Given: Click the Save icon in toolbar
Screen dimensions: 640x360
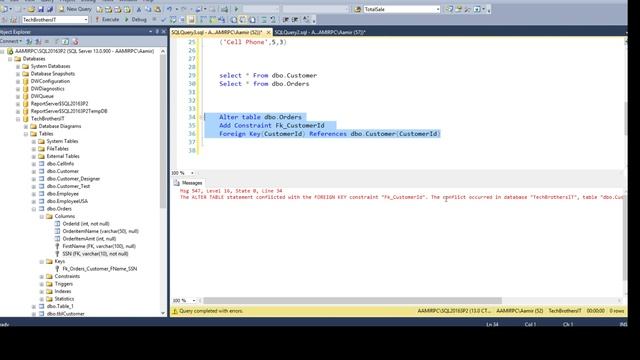Looking at the screenshot, I should 41,9.
